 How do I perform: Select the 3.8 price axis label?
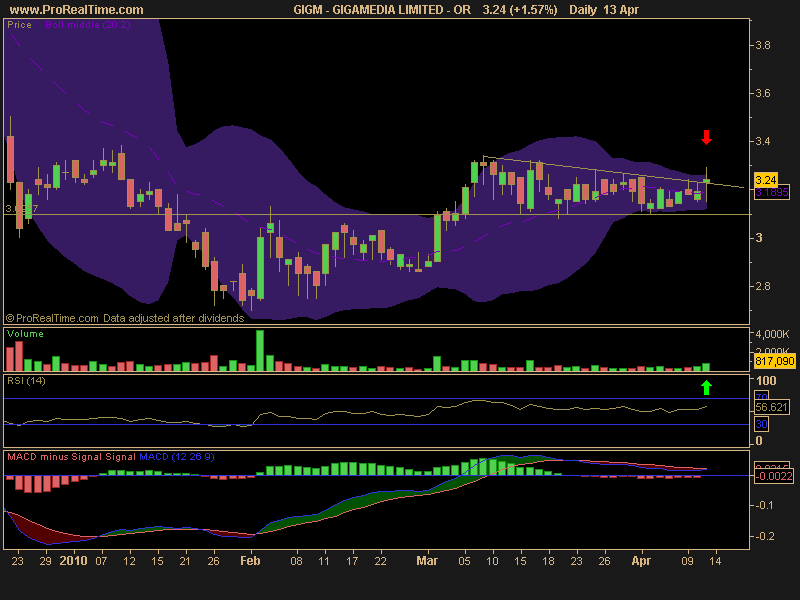click(763, 45)
